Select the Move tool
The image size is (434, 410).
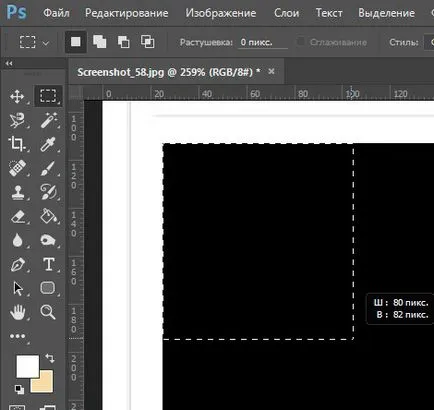pyautogui.click(x=17, y=97)
